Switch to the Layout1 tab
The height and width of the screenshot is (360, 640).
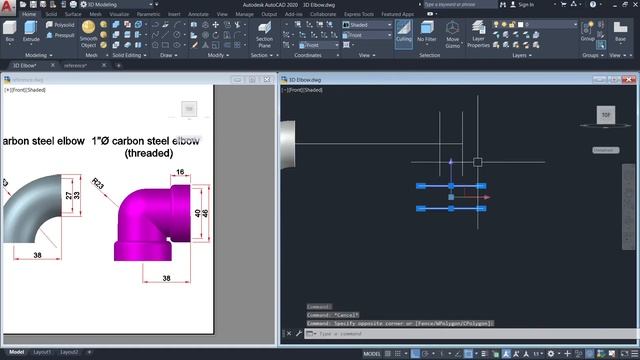[x=42, y=352]
